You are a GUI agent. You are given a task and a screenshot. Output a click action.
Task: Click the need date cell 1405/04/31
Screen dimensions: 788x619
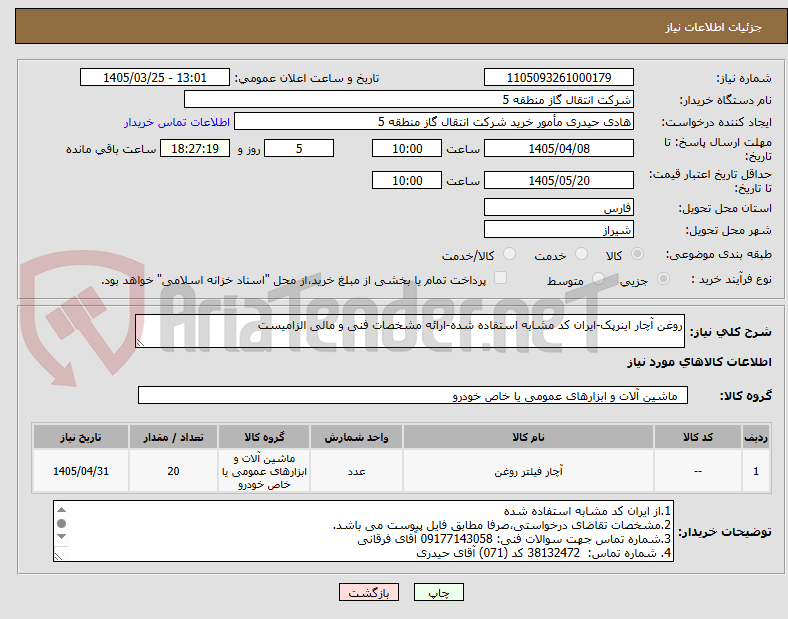pyautogui.click(x=81, y=471)
